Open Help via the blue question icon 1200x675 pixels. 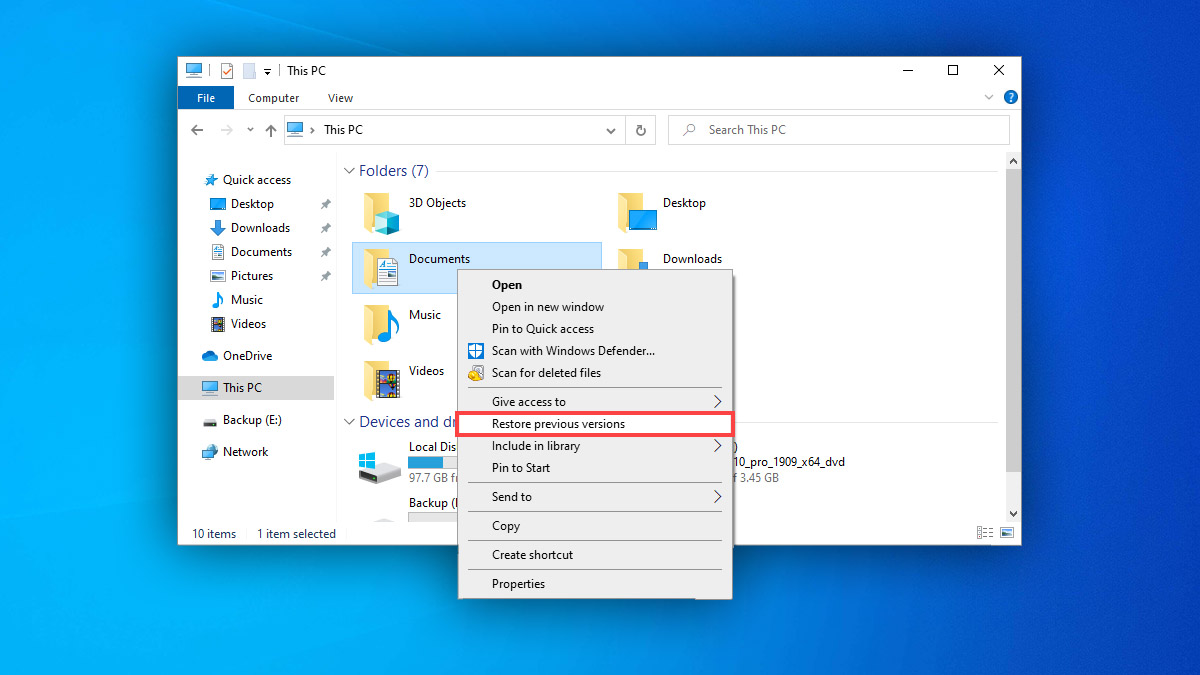pos(1011,98)
